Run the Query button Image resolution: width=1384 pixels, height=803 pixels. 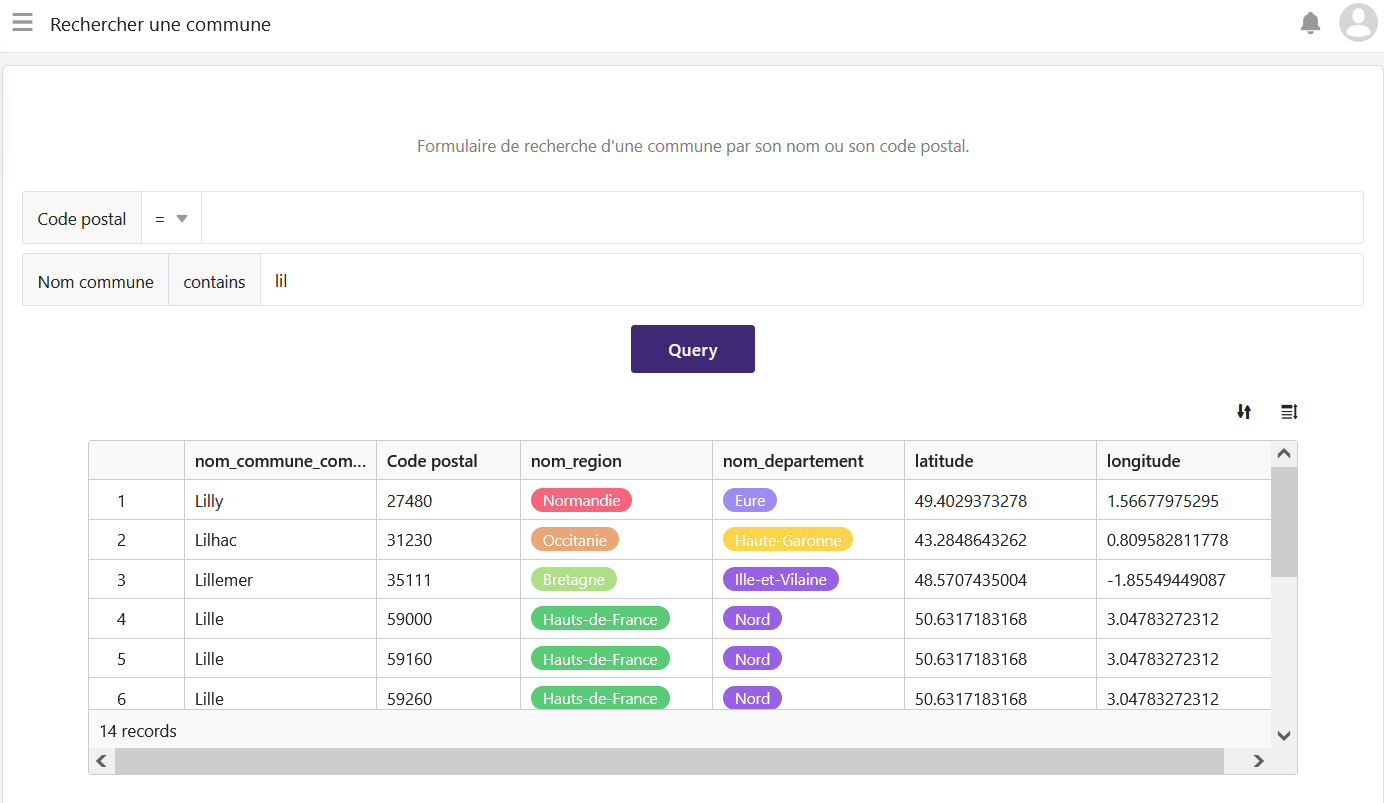tap(693, 349)
